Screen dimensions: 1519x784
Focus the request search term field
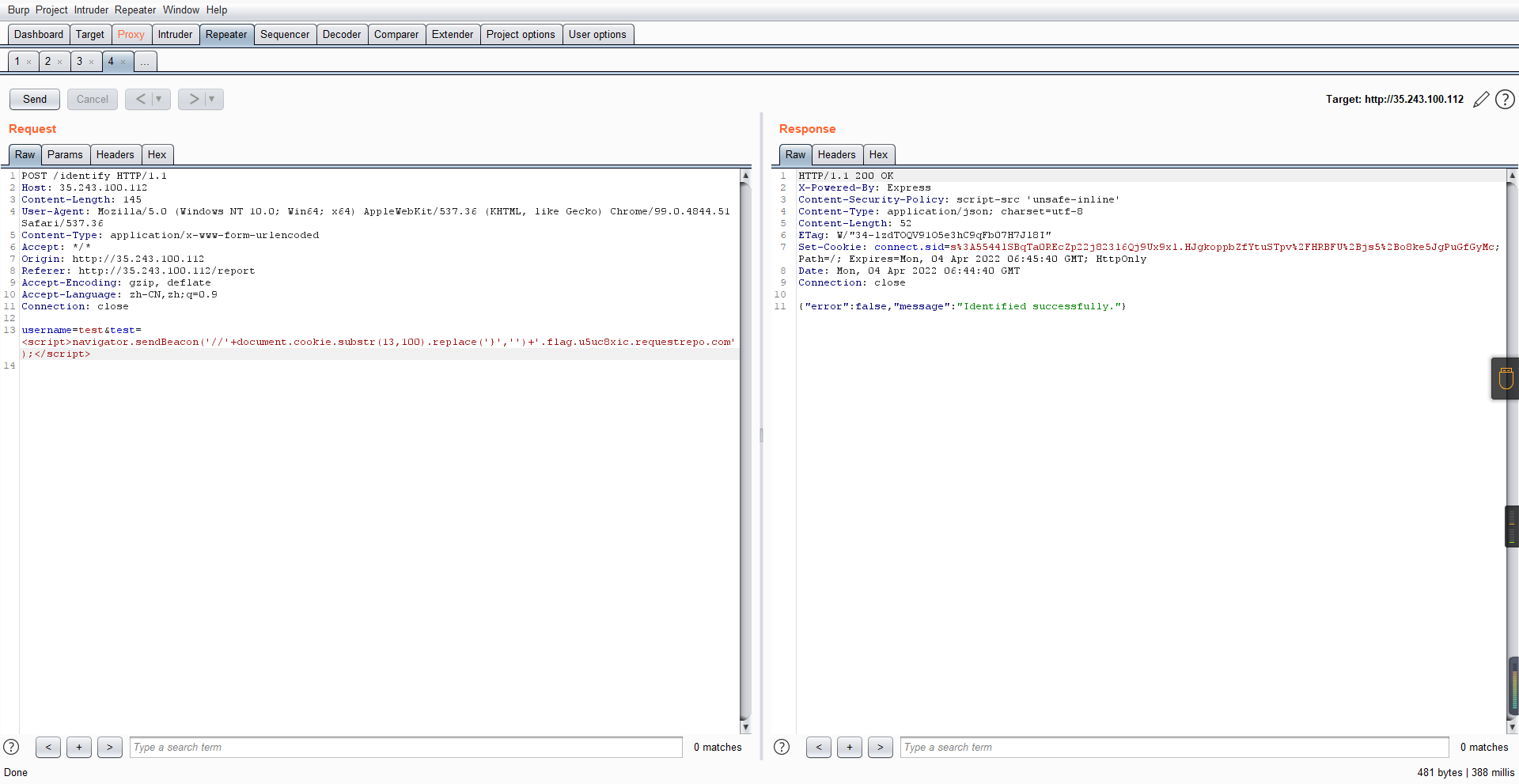click(406, 747)
